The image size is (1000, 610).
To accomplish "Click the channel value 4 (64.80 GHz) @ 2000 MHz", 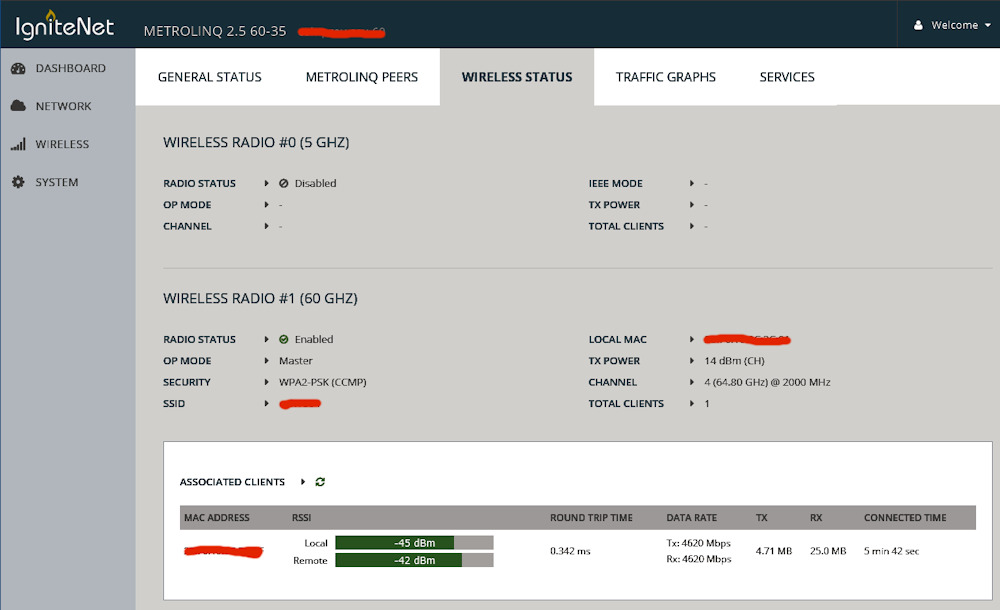I will click(x=767, y=382).
